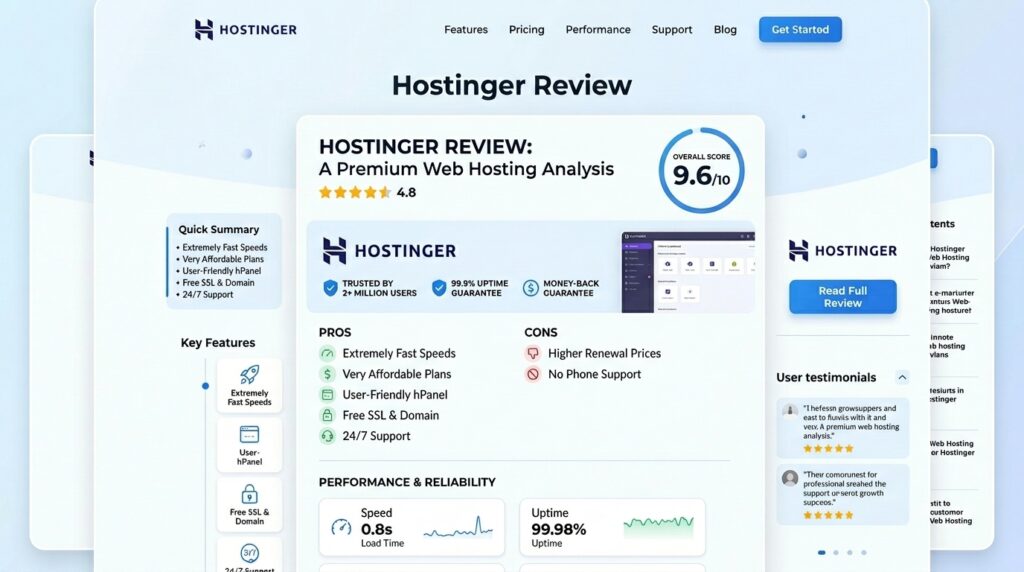Click the rocket icon in Key Features

249,375
